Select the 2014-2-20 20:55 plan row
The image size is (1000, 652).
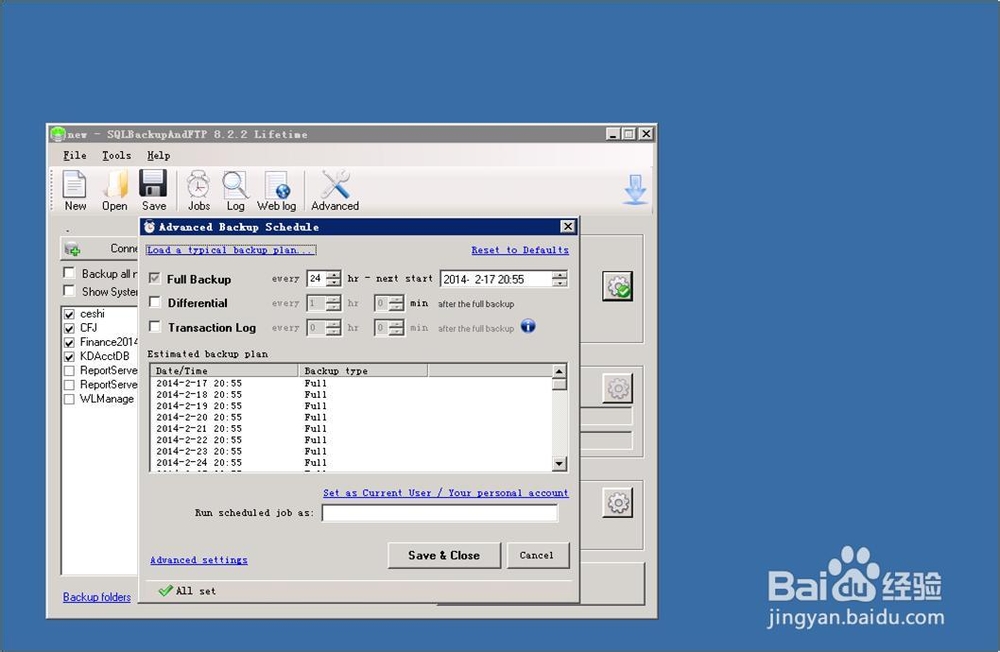(x=351, y=417)
